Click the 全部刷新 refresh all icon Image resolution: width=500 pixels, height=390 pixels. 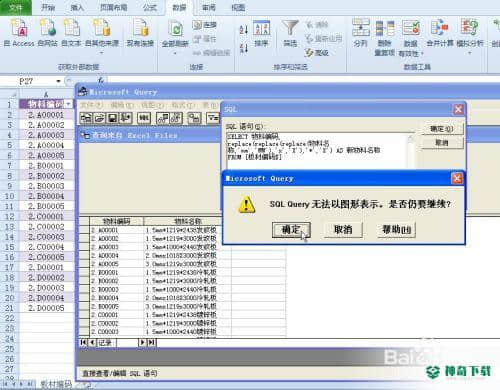pyautogui.click(x=175, y=28)
